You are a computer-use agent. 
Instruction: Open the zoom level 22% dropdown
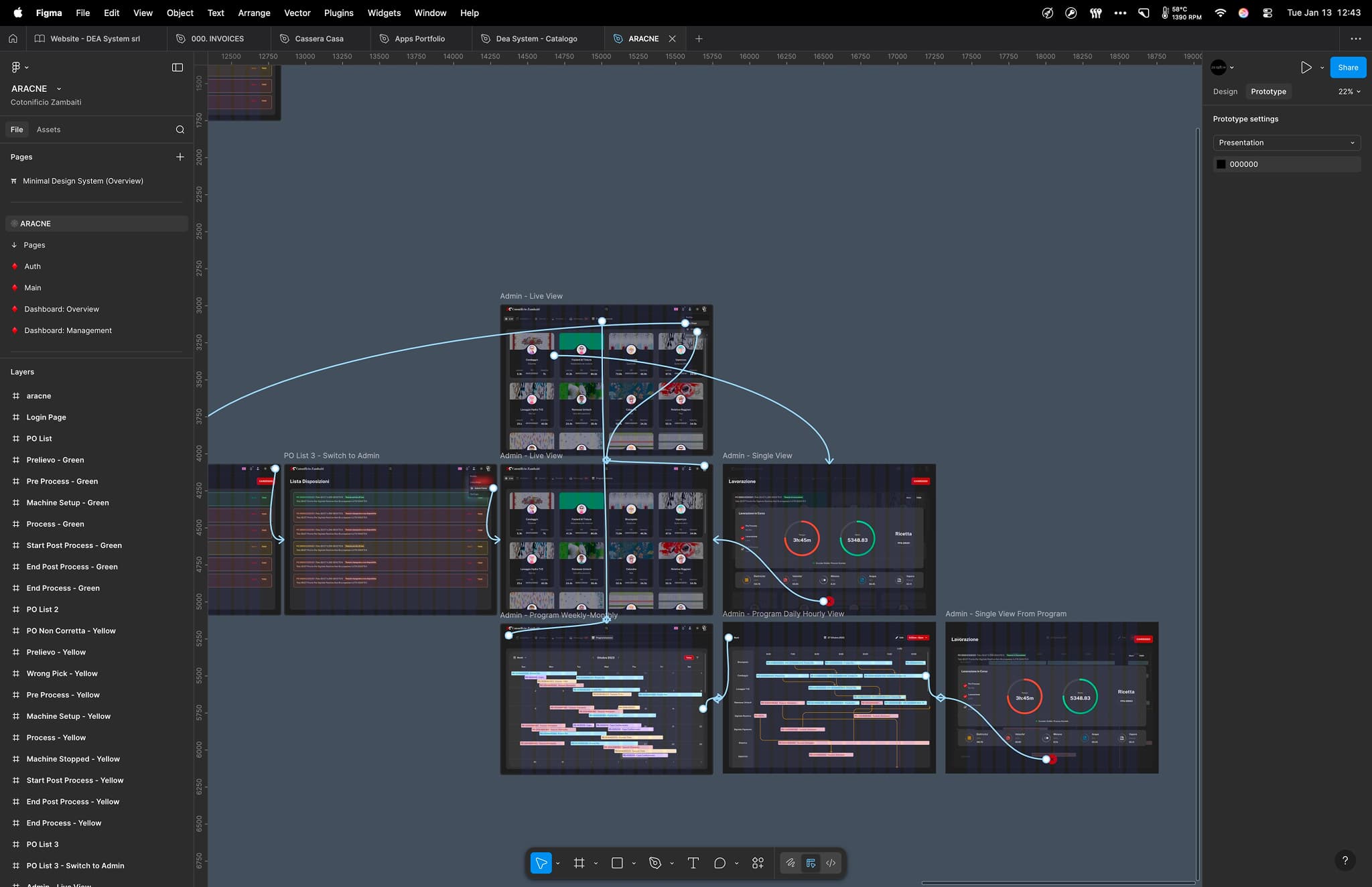[x=1349, y=91]
